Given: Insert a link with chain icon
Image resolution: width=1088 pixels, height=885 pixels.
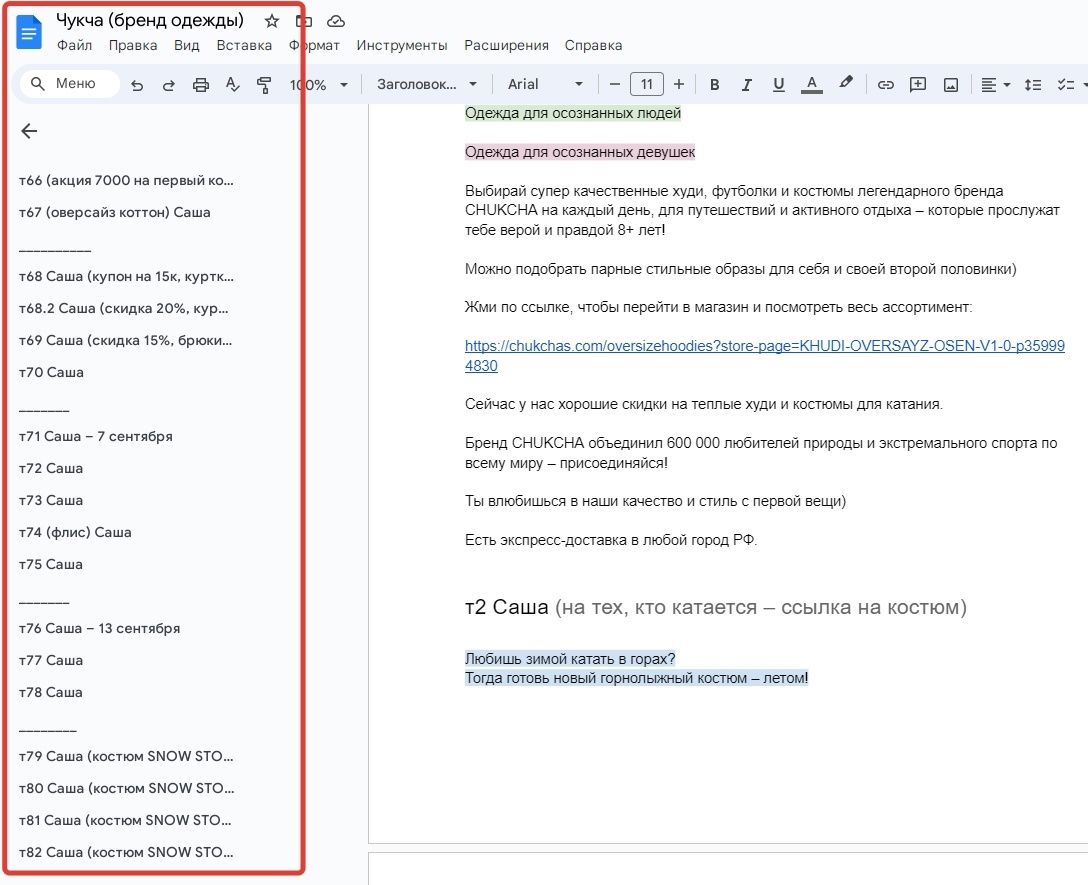Looking at the screenshot, I should click(885, 85).
